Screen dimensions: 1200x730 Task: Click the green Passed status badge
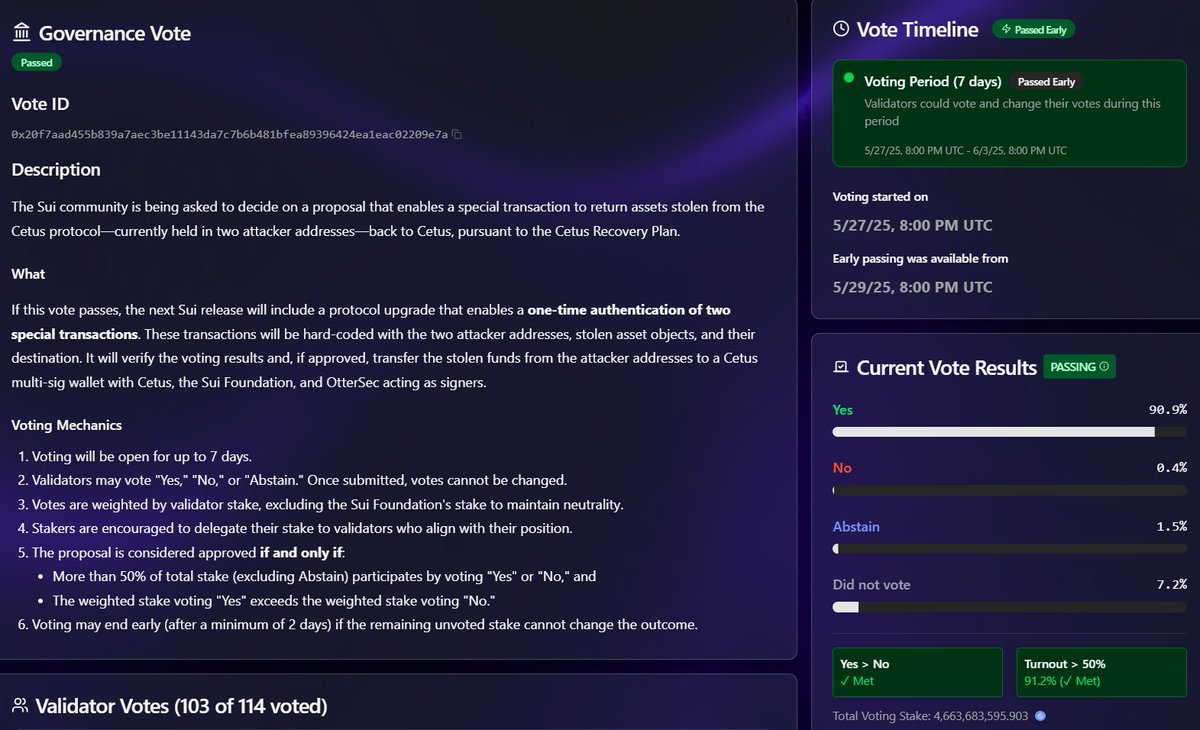37,62
